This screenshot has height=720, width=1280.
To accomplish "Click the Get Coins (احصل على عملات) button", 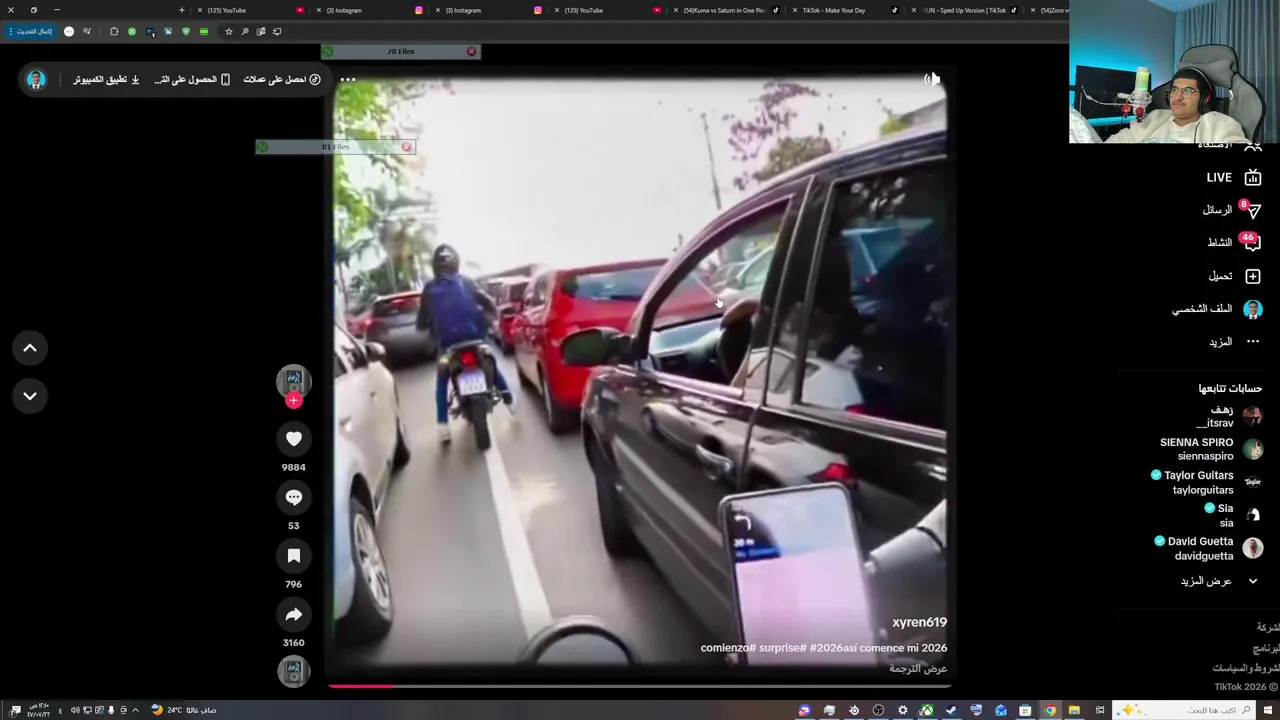I will [x=282, y=79].
